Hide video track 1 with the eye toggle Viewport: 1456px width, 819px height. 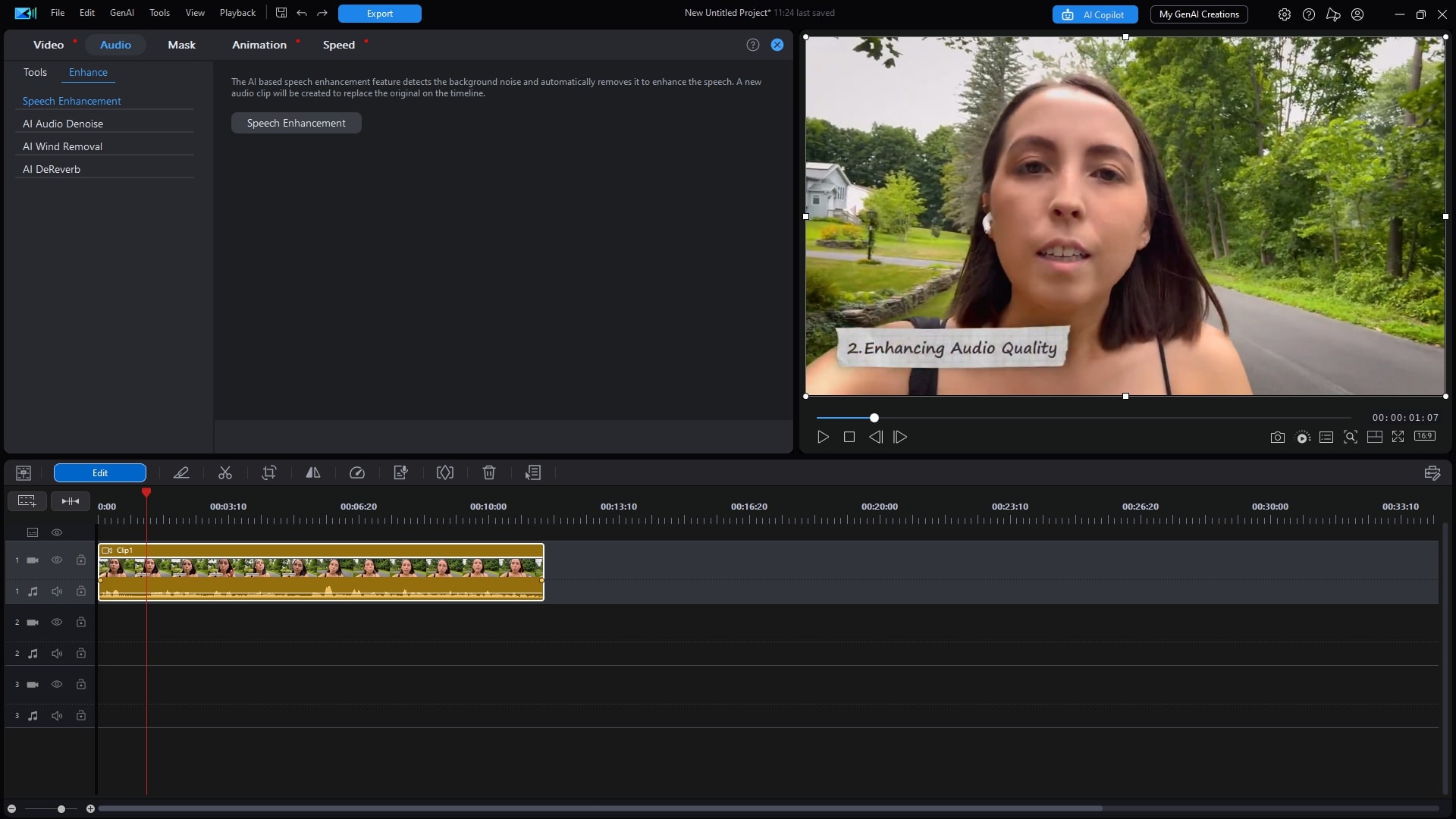click(57, 560)
